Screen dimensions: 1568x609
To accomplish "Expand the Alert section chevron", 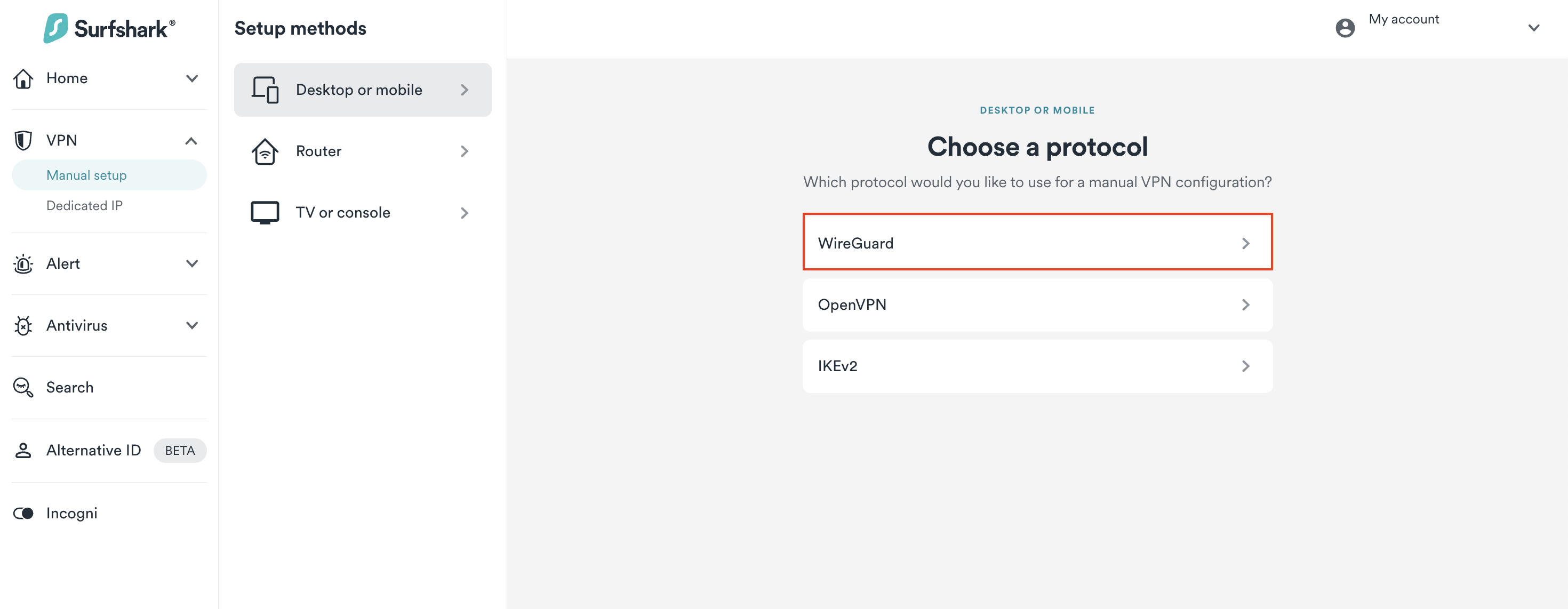I will point(192,264).
